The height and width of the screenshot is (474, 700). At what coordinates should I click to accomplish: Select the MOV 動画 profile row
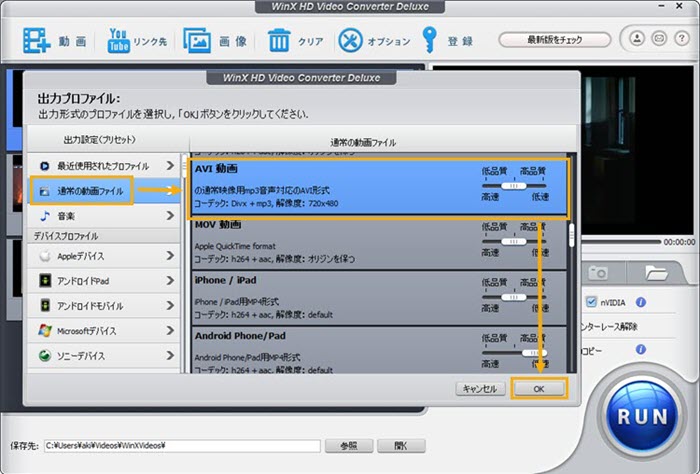tap(379, 244)
